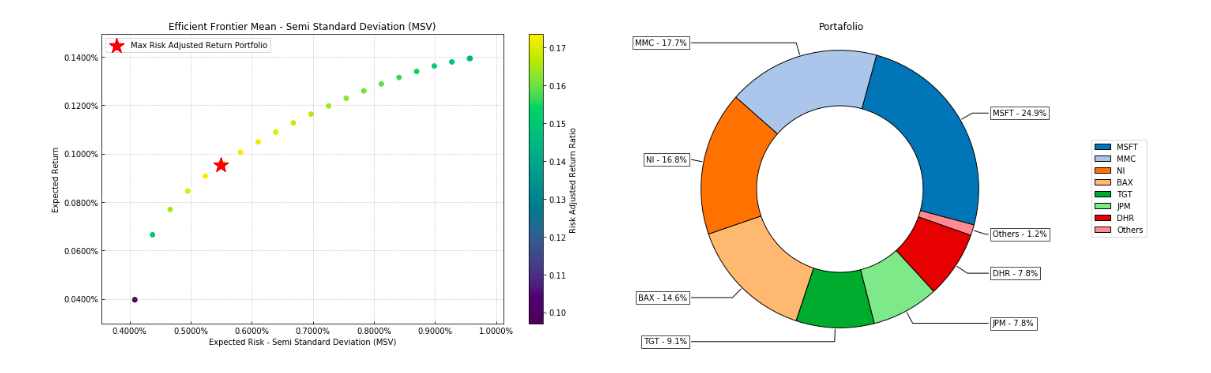Image resolution: width=1211 pixels, height=373 pixels.
Task: Select the purple lowest-return scatter point
Action: click(x=135, y=300)
